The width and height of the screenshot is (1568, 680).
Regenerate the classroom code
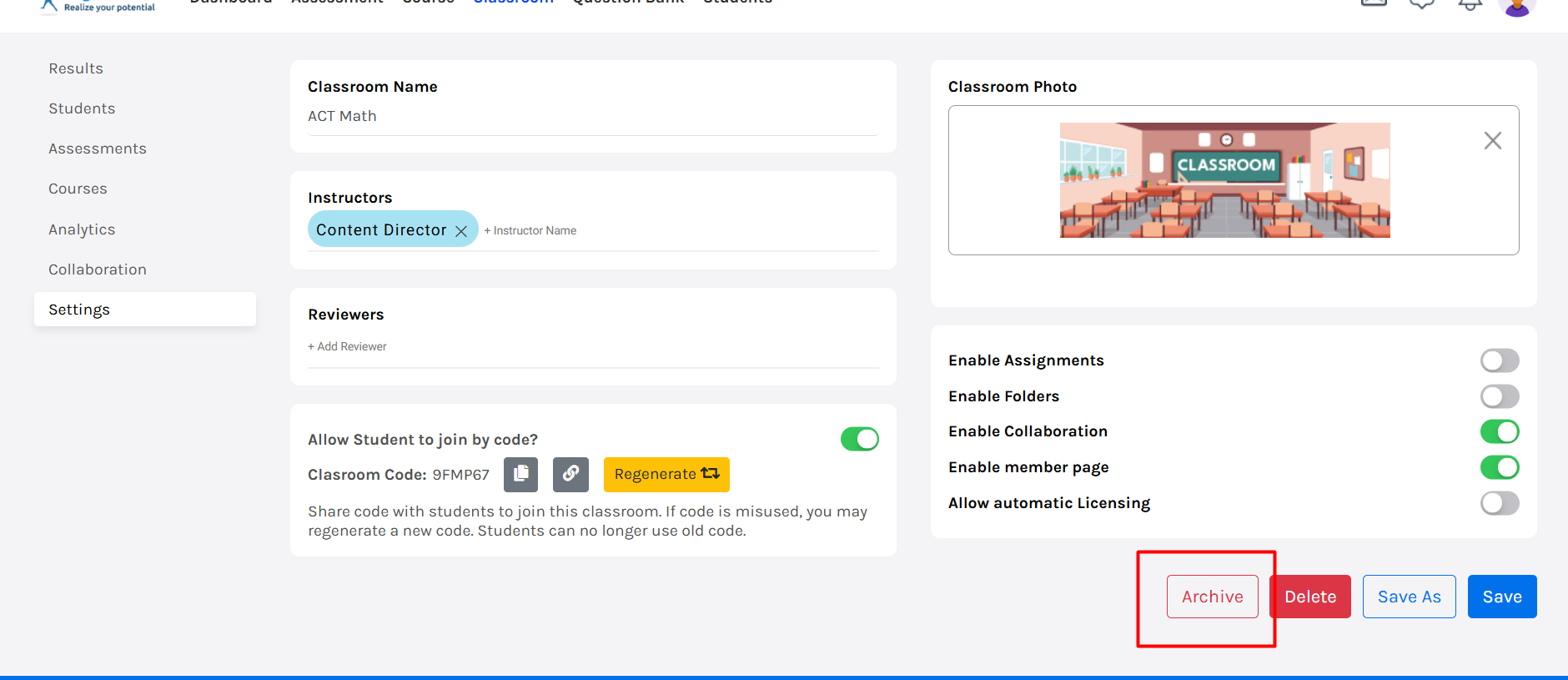coord(666,474)
